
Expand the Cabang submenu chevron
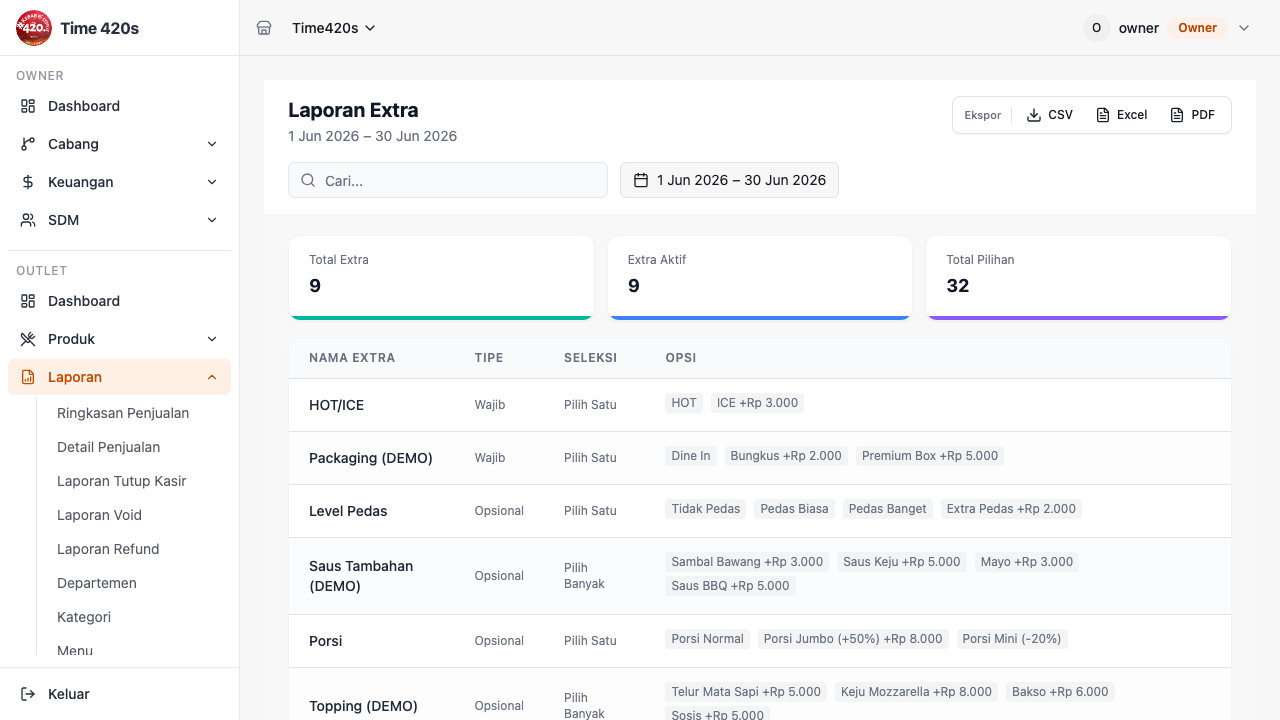[x=212, y=144]
